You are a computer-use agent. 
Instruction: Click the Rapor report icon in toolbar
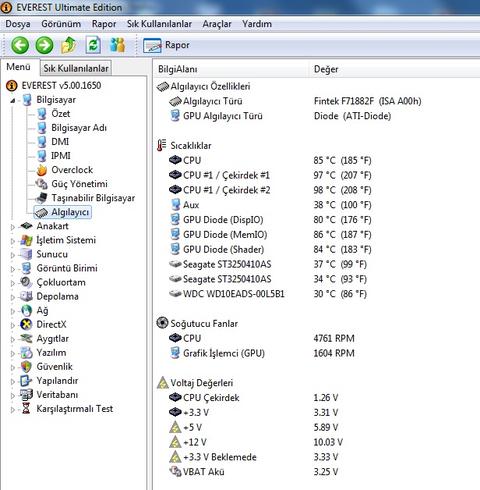(152, 45)
